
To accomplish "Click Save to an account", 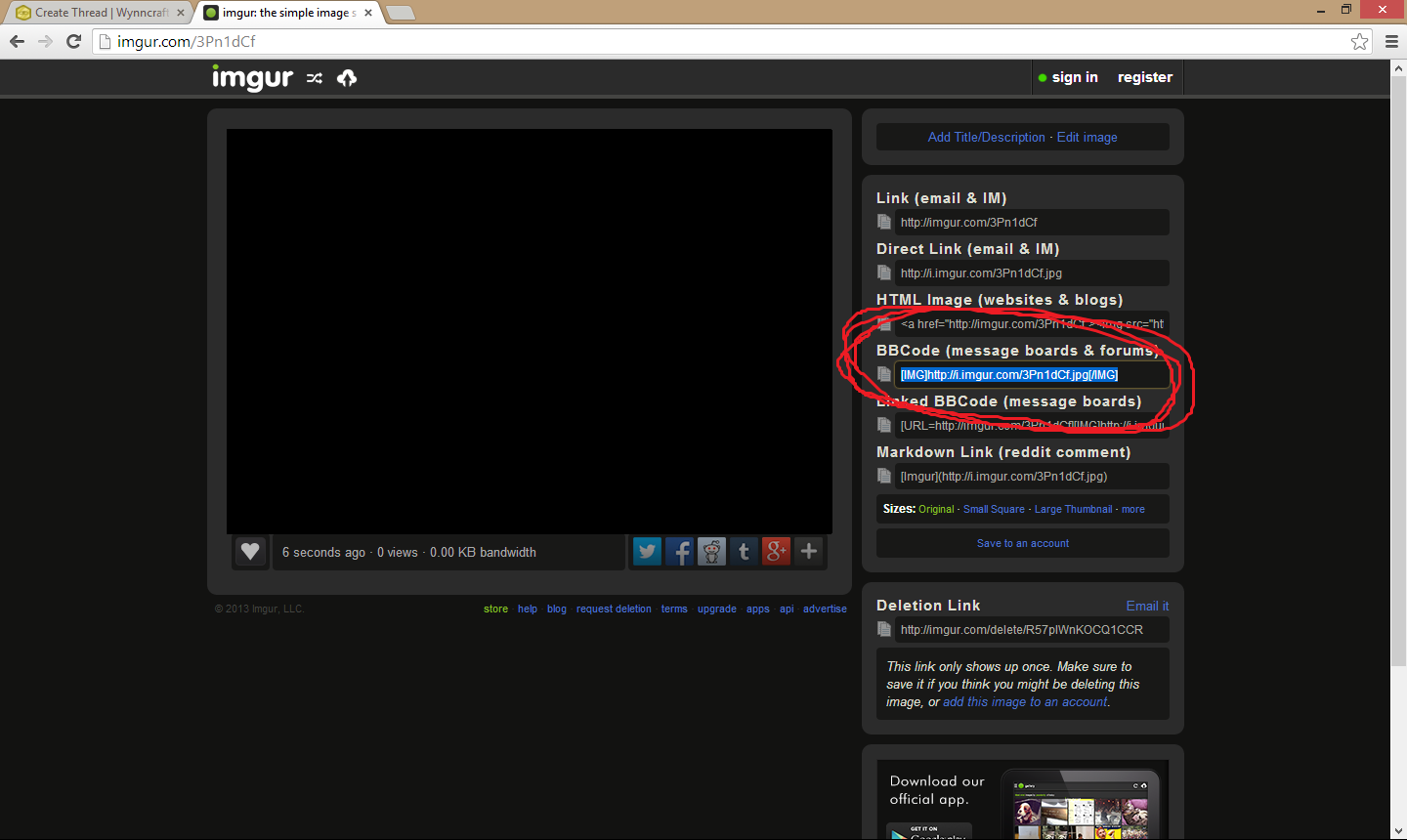I will point(1023,543).
